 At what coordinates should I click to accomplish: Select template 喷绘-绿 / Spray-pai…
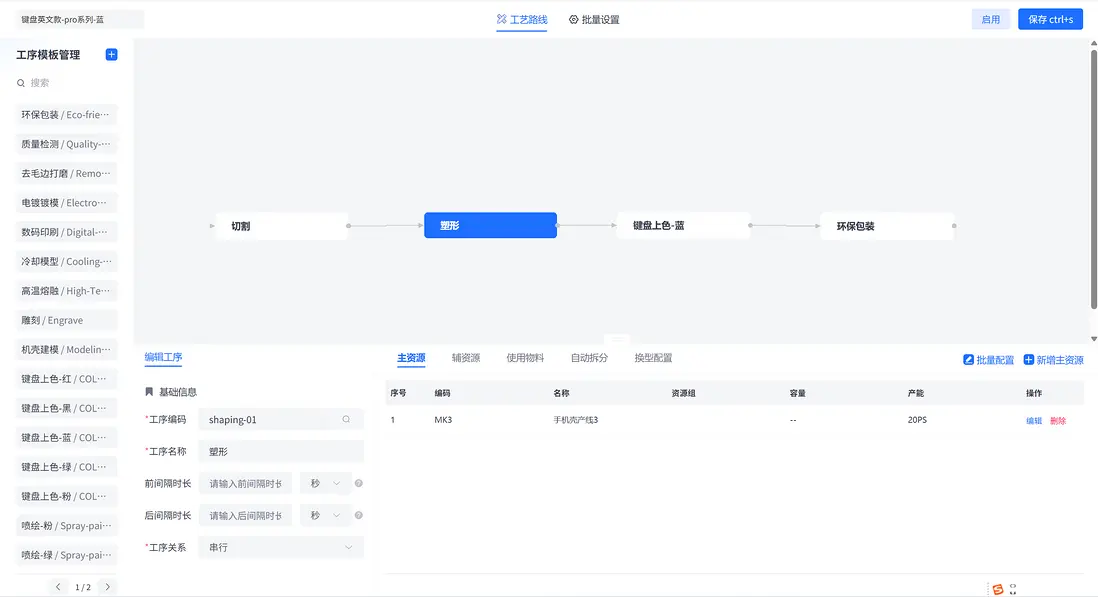[67, 556]
